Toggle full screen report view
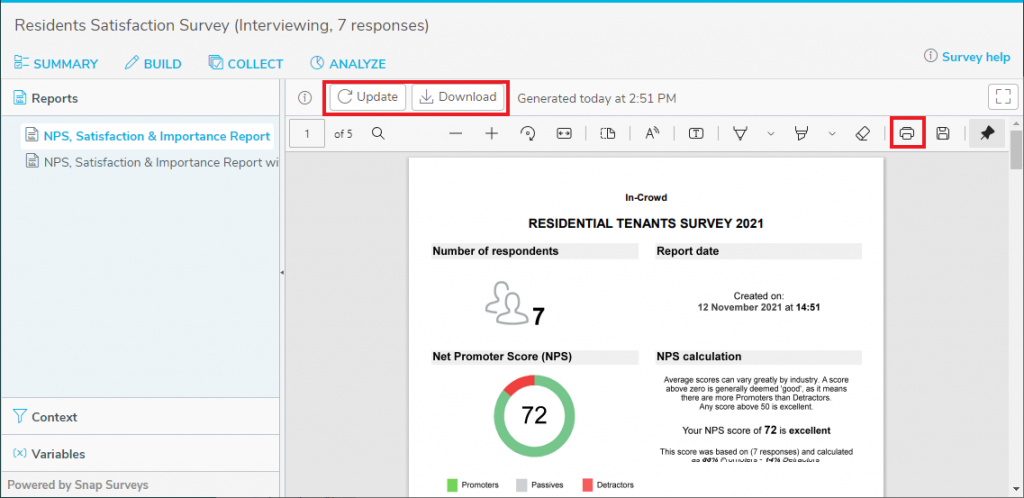This screenshot has height=498, width=1024. point(1003,98)
